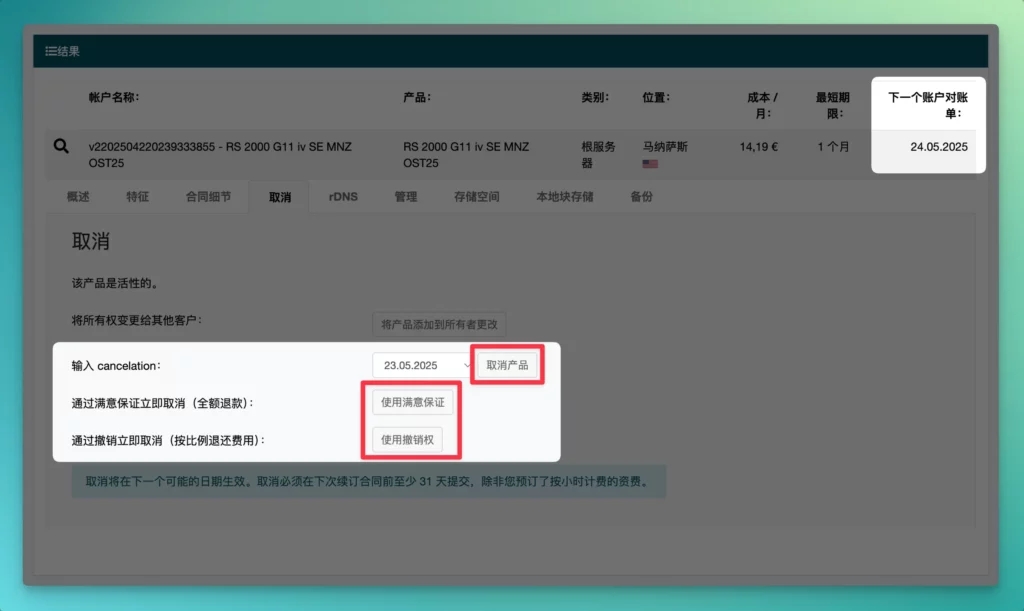The width and height of the screenshot is (1024, 611).
Task: Open the 本地块存储 tab
Action: (563, 197)
